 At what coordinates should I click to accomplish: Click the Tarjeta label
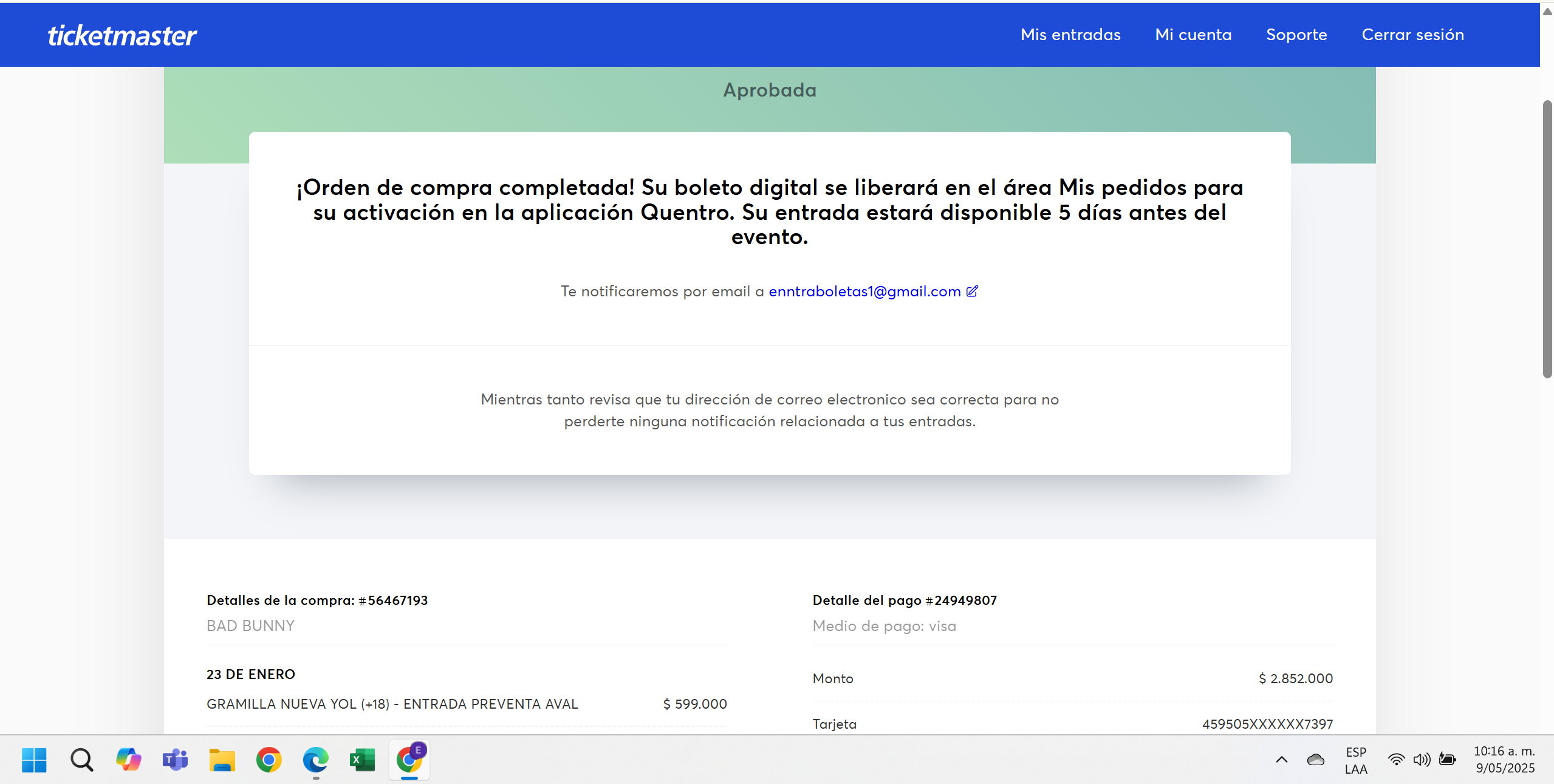pyautogui.click(x=835, y=724)
